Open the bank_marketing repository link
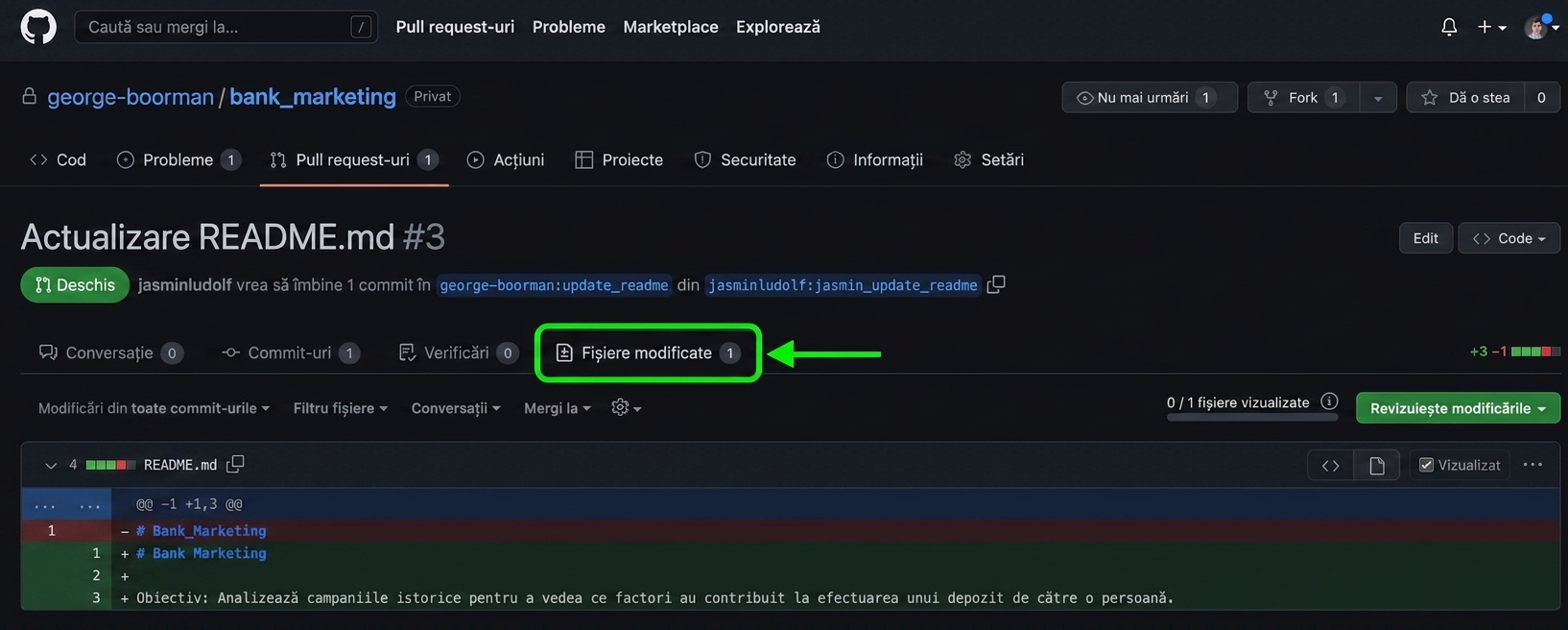 pos(313,97)
